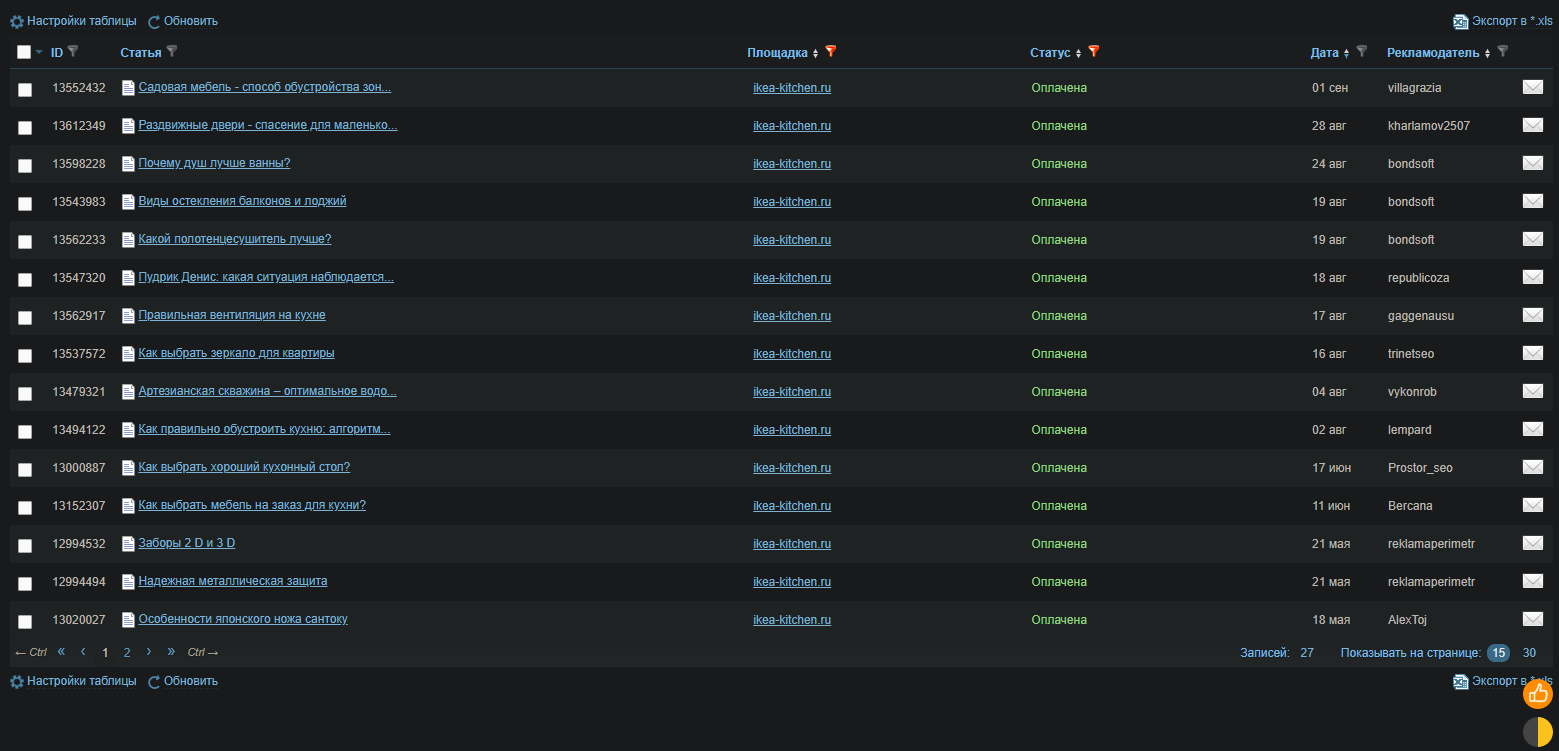This screenshot has height=751, width=1559.
Task: Jump to first page with double arrow
Action: (61, 652)
